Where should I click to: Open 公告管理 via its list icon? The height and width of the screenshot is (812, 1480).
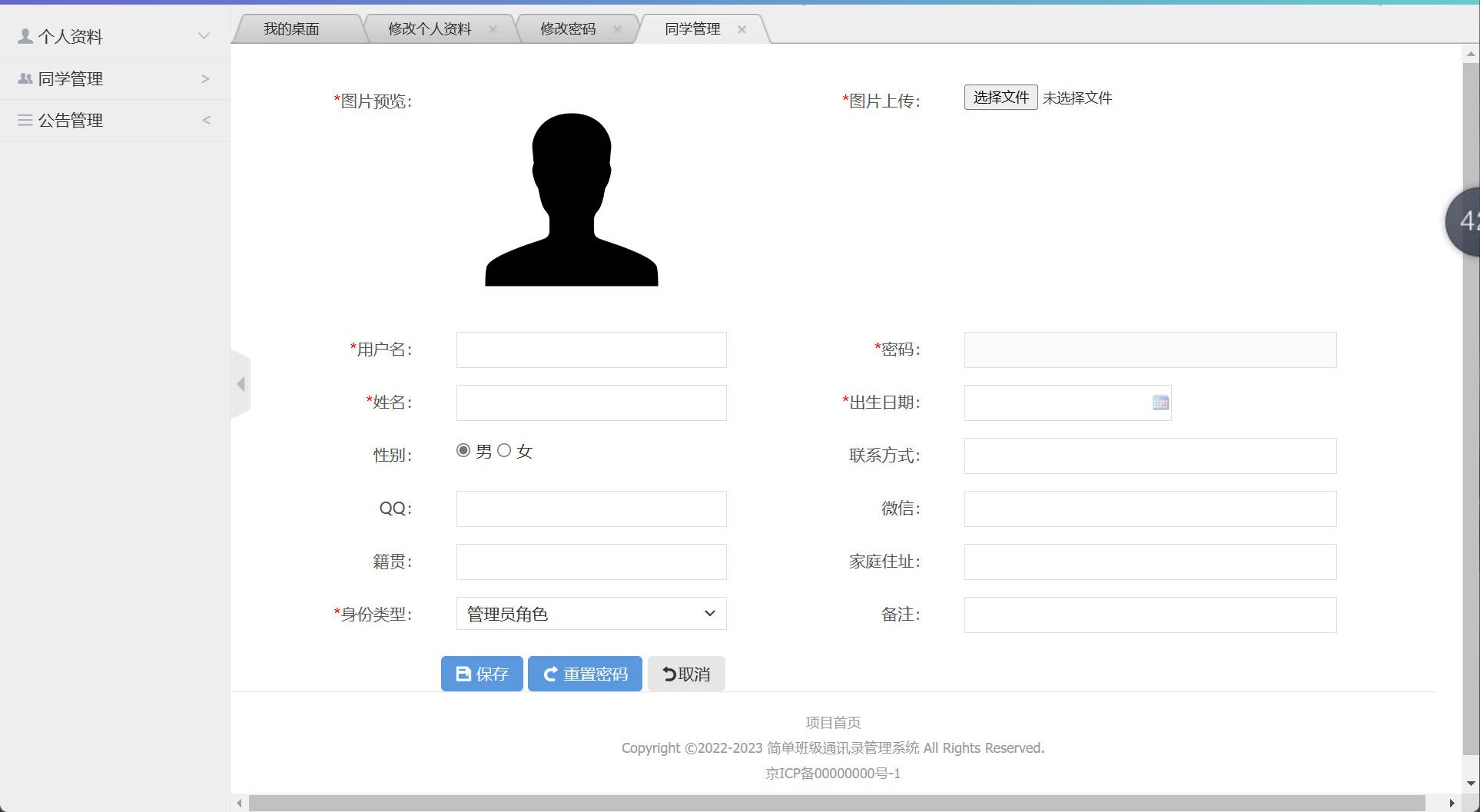pos(23,120)
